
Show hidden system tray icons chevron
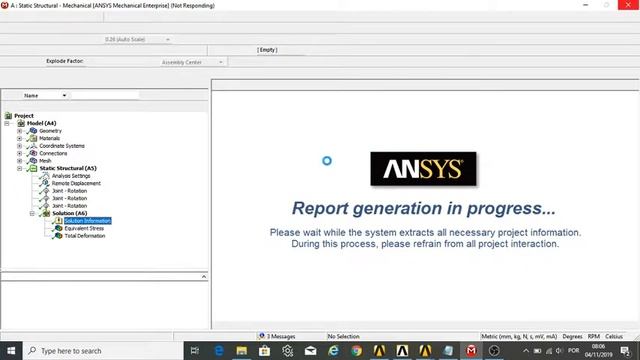(x=526, y=351)
